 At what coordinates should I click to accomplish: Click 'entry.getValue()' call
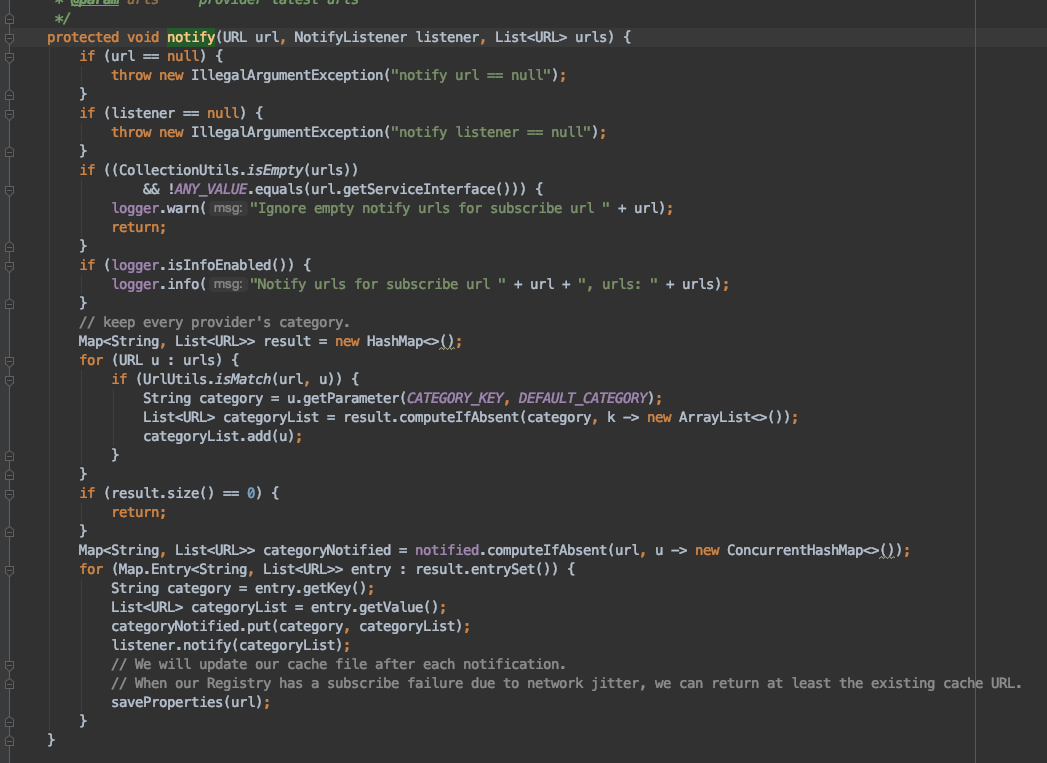tap(375, 607)
